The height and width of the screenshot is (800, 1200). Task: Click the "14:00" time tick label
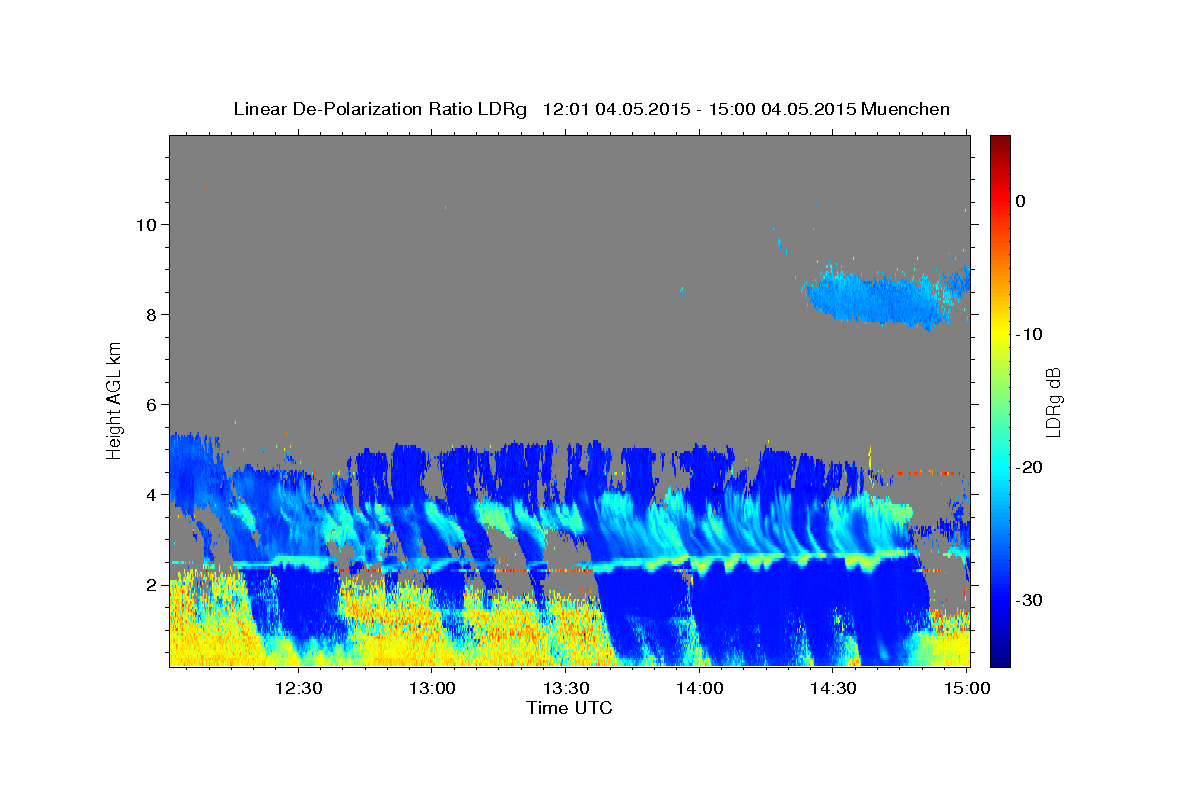tap(700, 688)
